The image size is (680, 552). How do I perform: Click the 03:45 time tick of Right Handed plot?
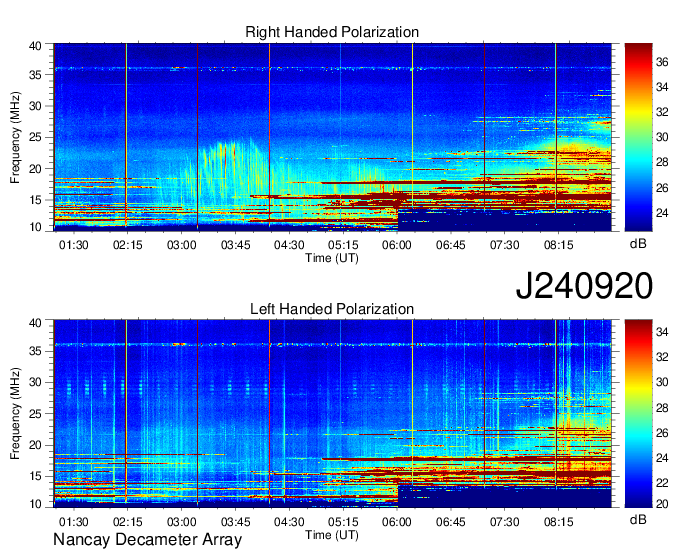click(235, 245)
